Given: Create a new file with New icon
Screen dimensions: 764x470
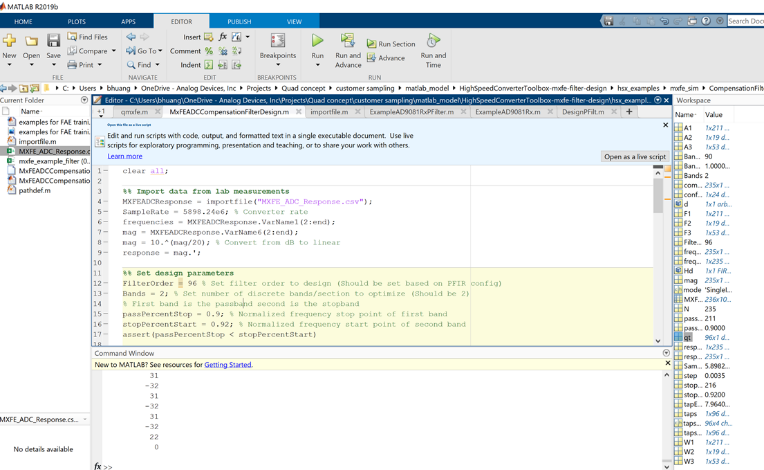Looking at the screenshot, I should 9,41.
